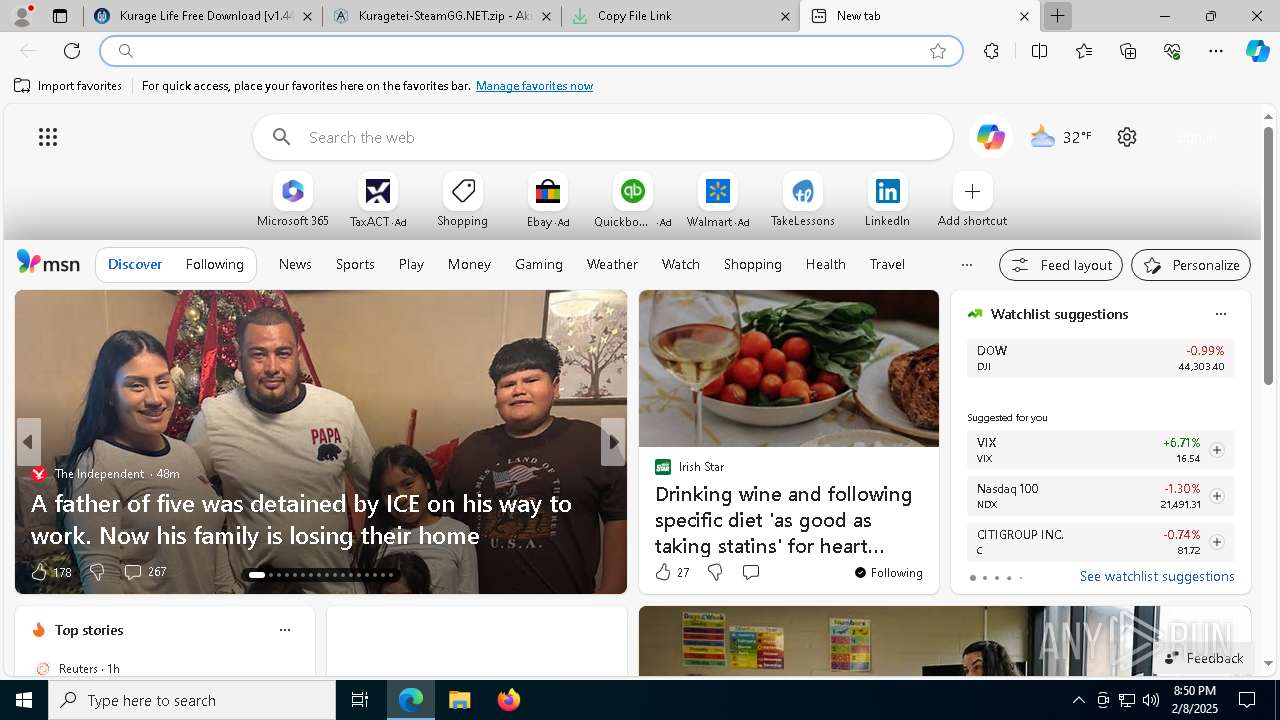Image resolution: width=1280 pixels, height=720 pixels.
Task: Click the Personalize button
Action: pos(1191,265)
